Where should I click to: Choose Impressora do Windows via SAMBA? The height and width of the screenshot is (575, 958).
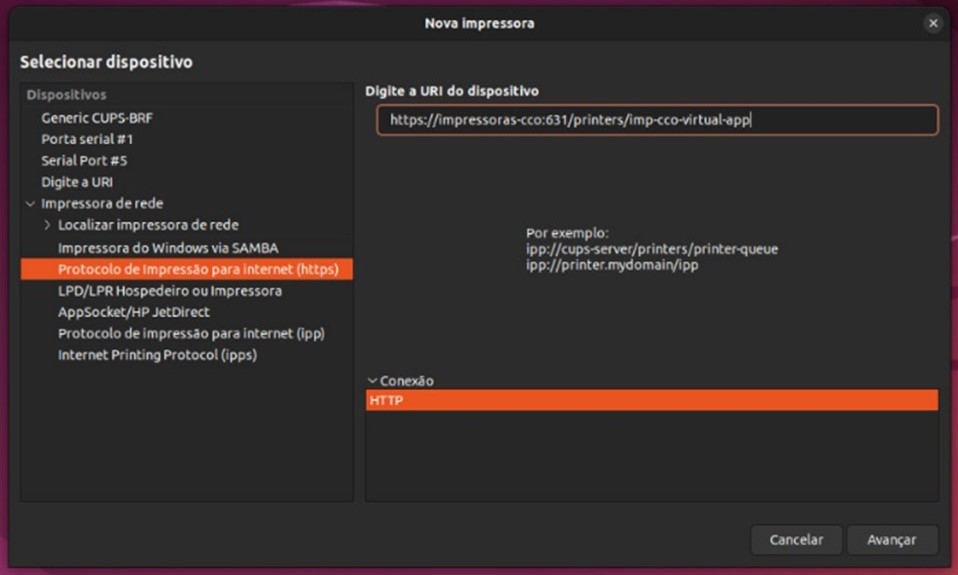[168, 247]
